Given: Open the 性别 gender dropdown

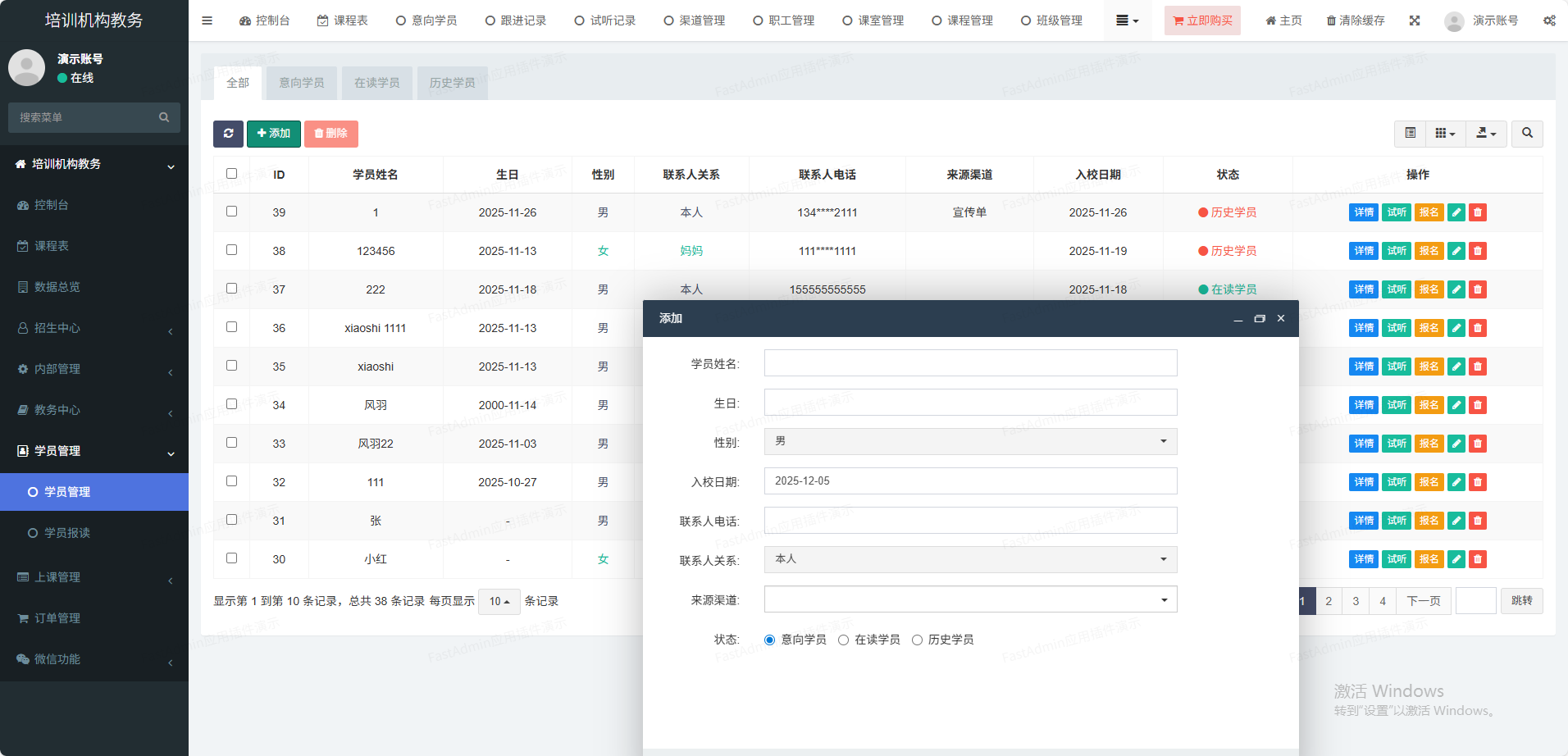Looking at the screenshot, I should coord(970,442).
